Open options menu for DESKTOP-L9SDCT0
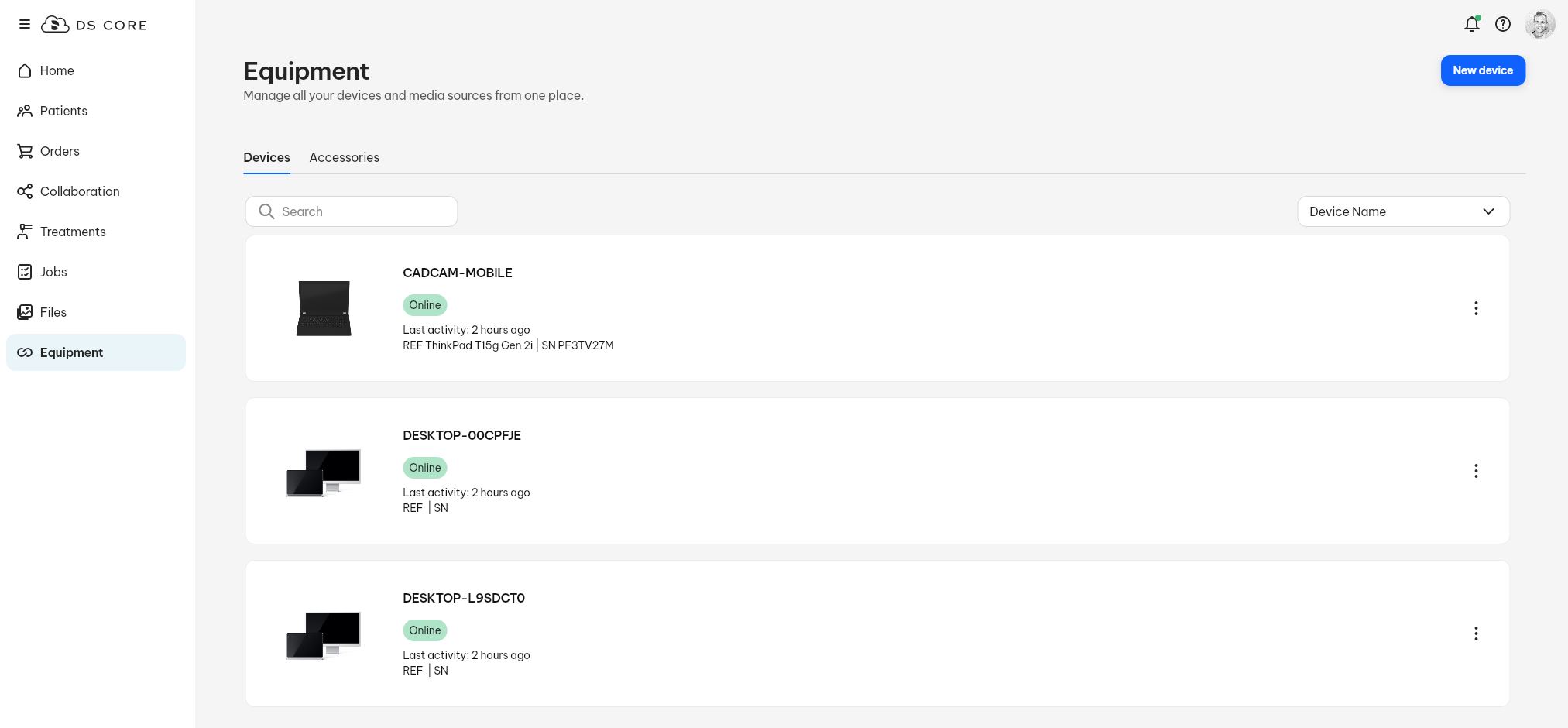The width and height of the screenshot is (1568, 728). click(x=1476, y=634)
